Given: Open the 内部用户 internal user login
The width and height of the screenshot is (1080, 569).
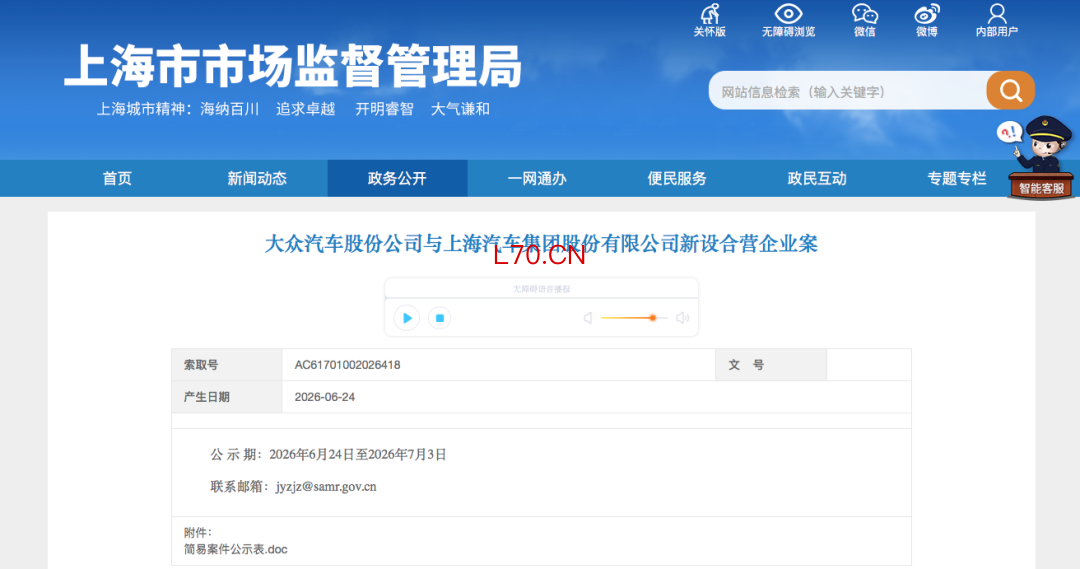Looking at the screenshot, I should (x=997, y=19).
